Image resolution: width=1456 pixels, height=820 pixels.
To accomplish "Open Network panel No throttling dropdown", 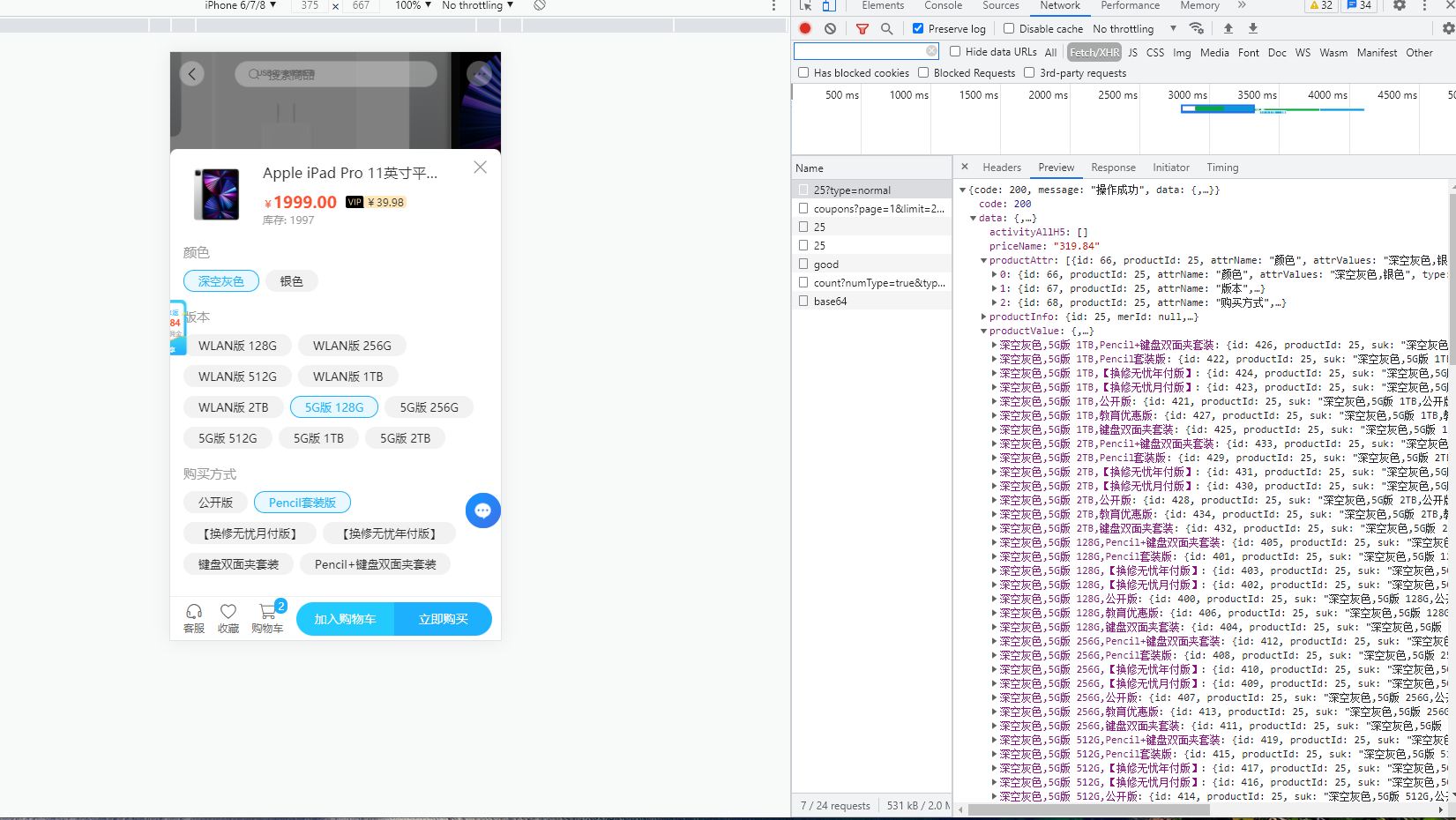I will point(1134,28).
